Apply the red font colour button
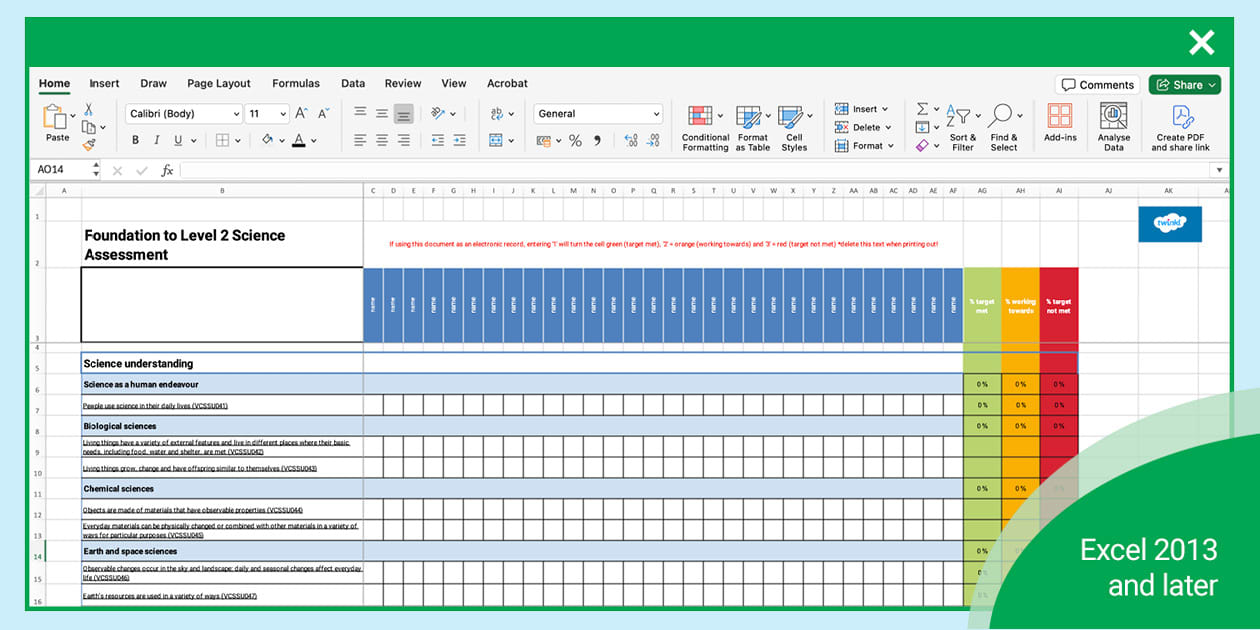 (x=298, y=141)
